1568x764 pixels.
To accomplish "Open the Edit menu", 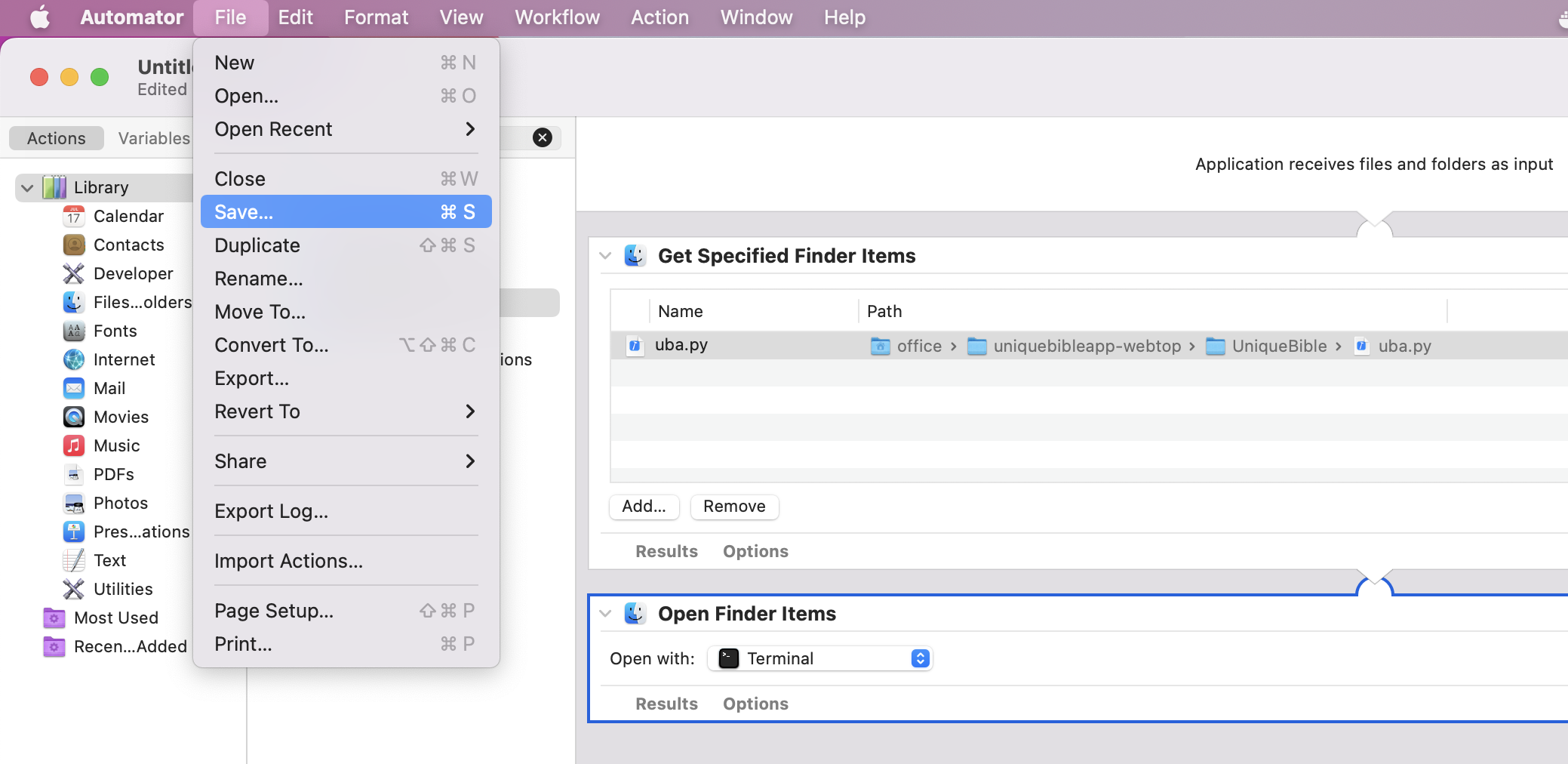I will coord(295,17).
